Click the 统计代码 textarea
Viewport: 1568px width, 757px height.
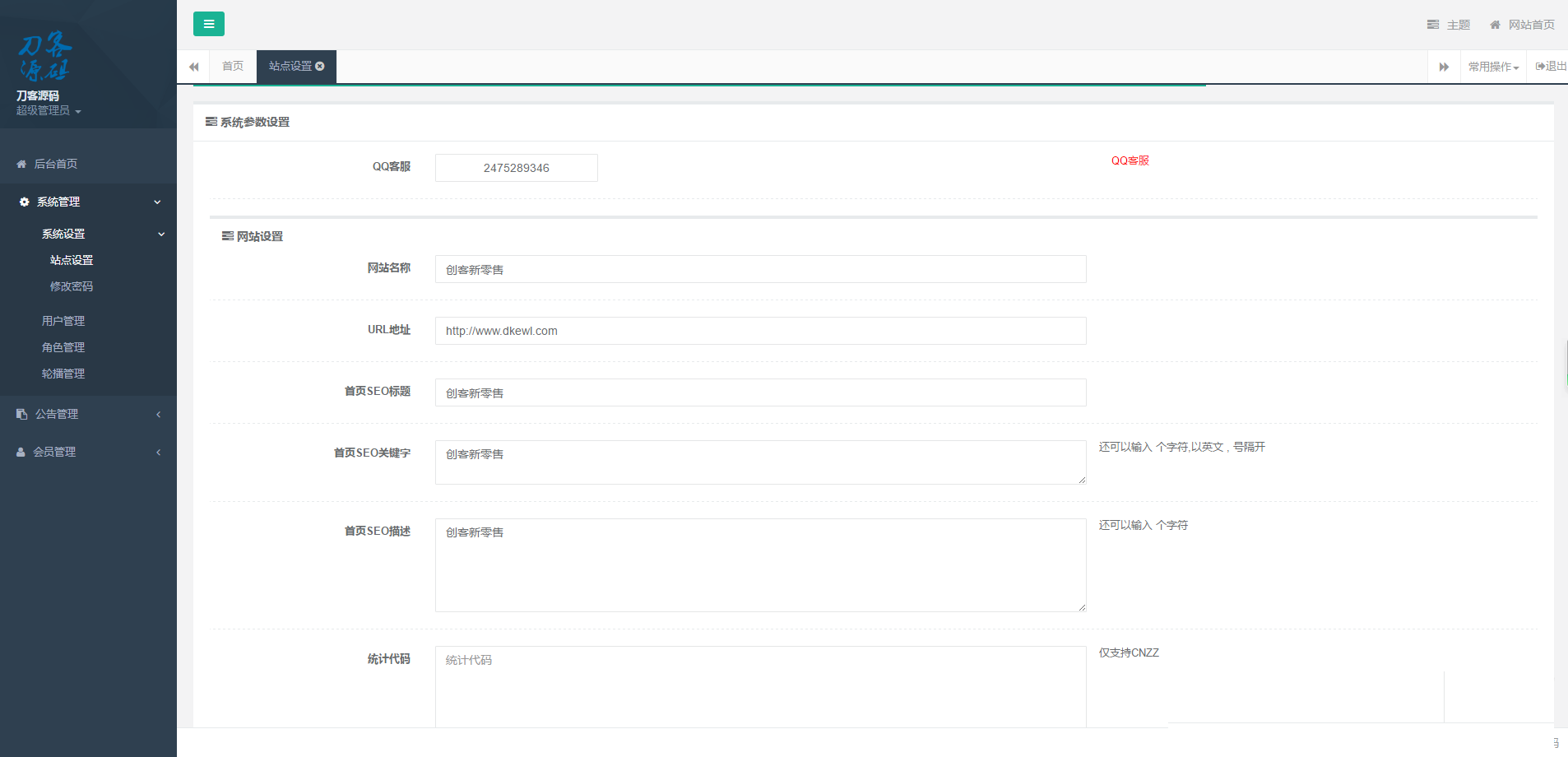(760, 685)
